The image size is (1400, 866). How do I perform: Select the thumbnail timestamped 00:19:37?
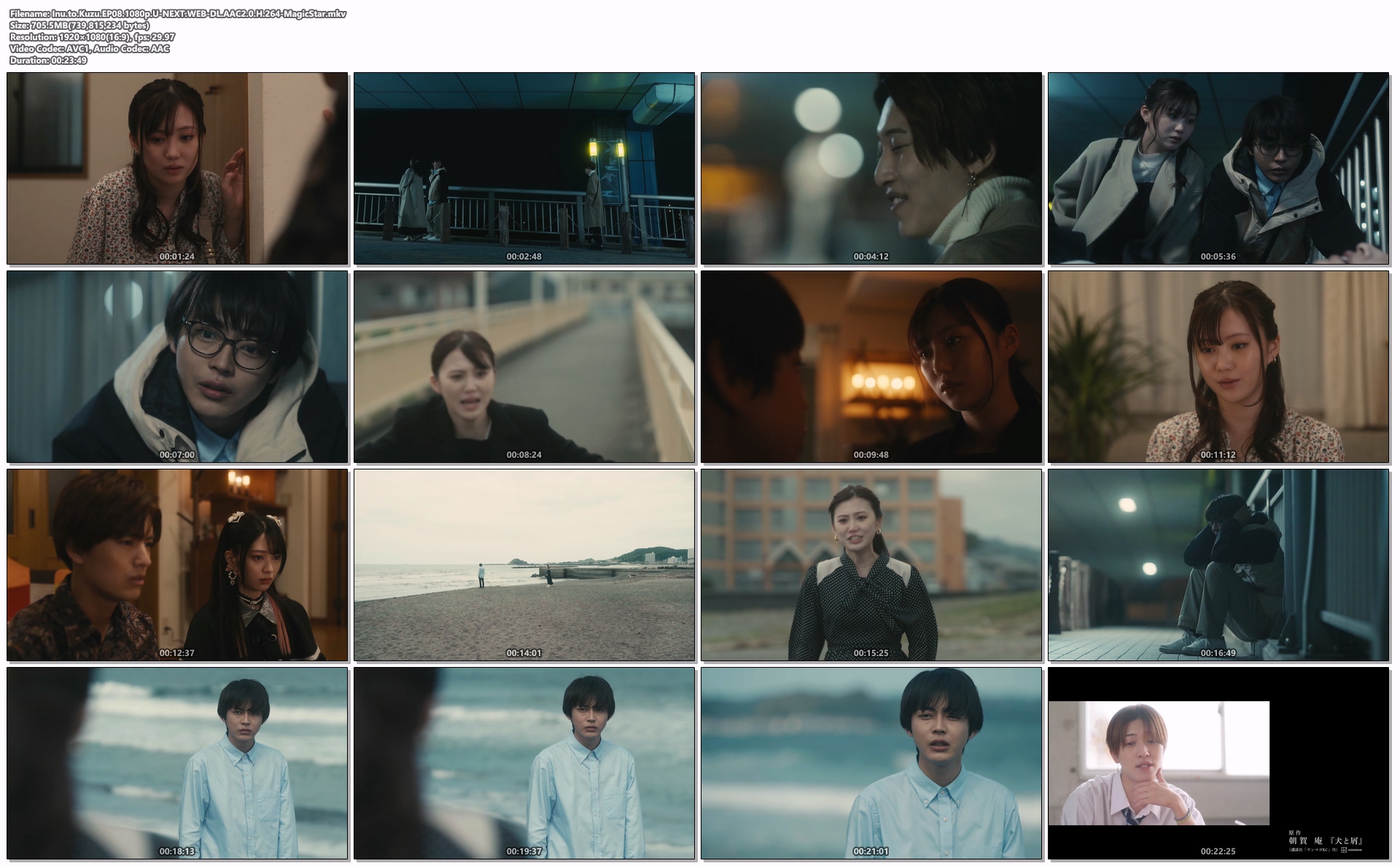pyautogui.click(x=524, y=763)
